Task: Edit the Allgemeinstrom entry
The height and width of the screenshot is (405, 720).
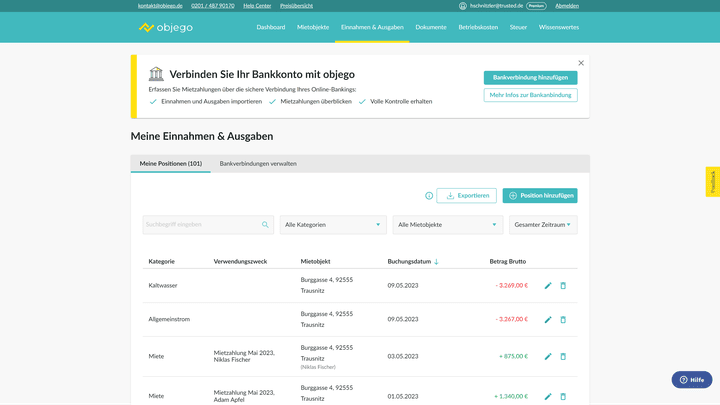Action: pyautogui.click(x=548, y=320)
